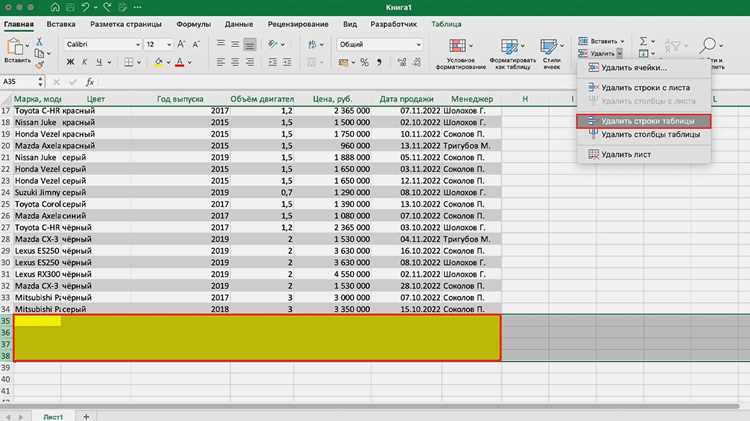
Task: Increase indent
Action: pos(287,62)
